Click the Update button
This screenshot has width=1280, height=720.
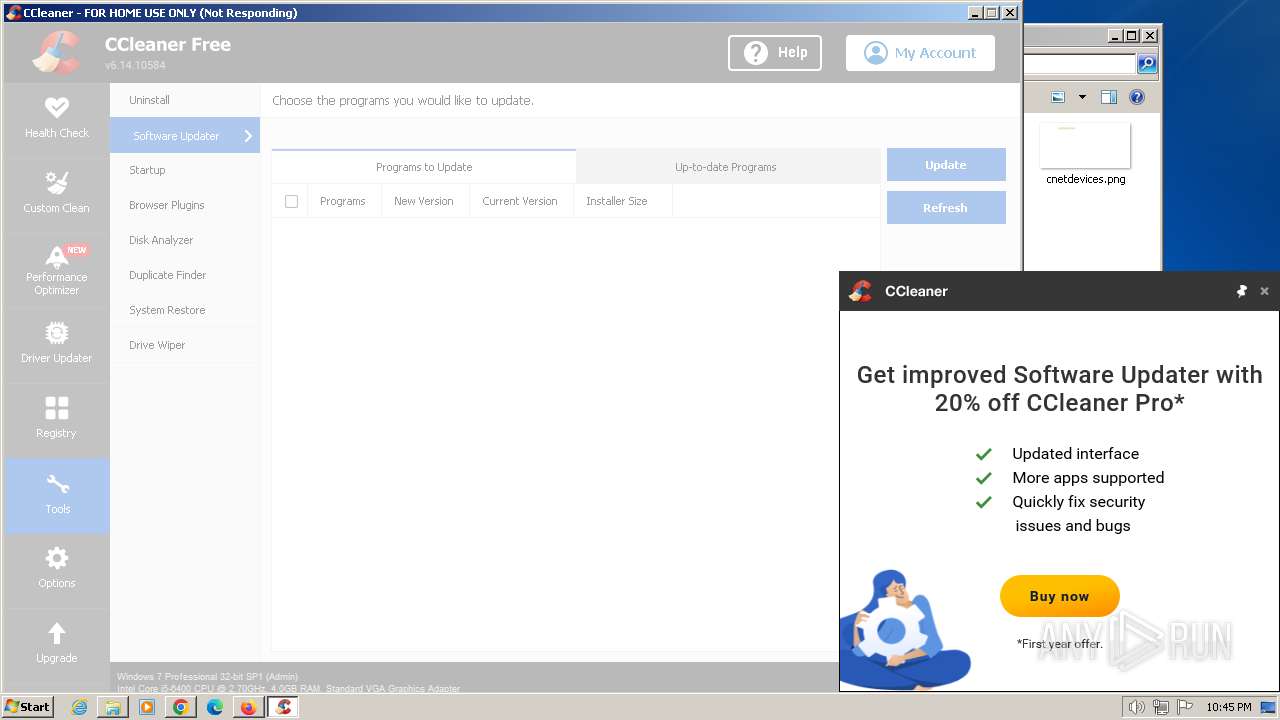coord(946,165)
